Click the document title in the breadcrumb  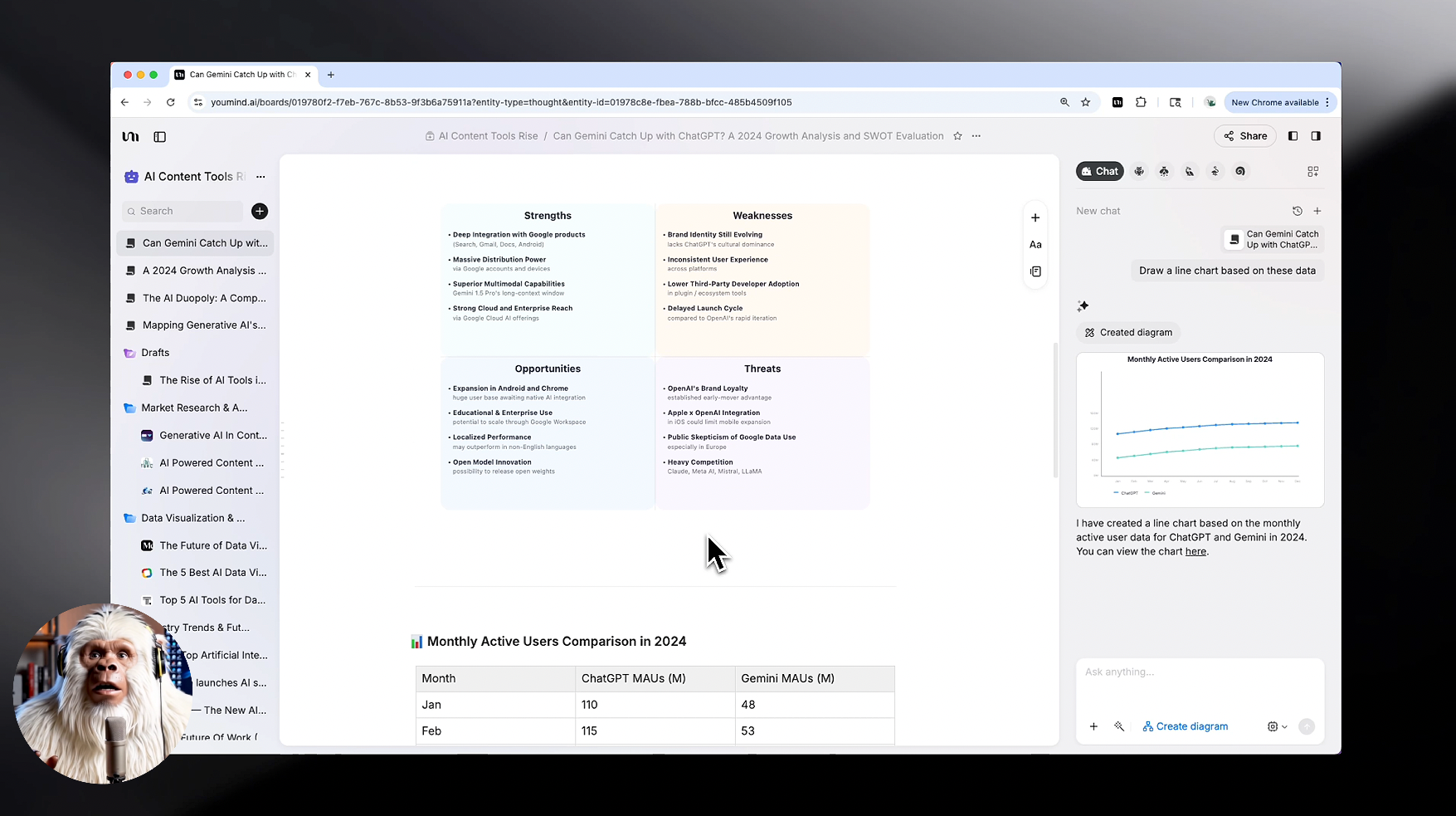pyautogui.click(x=748, y=136)
